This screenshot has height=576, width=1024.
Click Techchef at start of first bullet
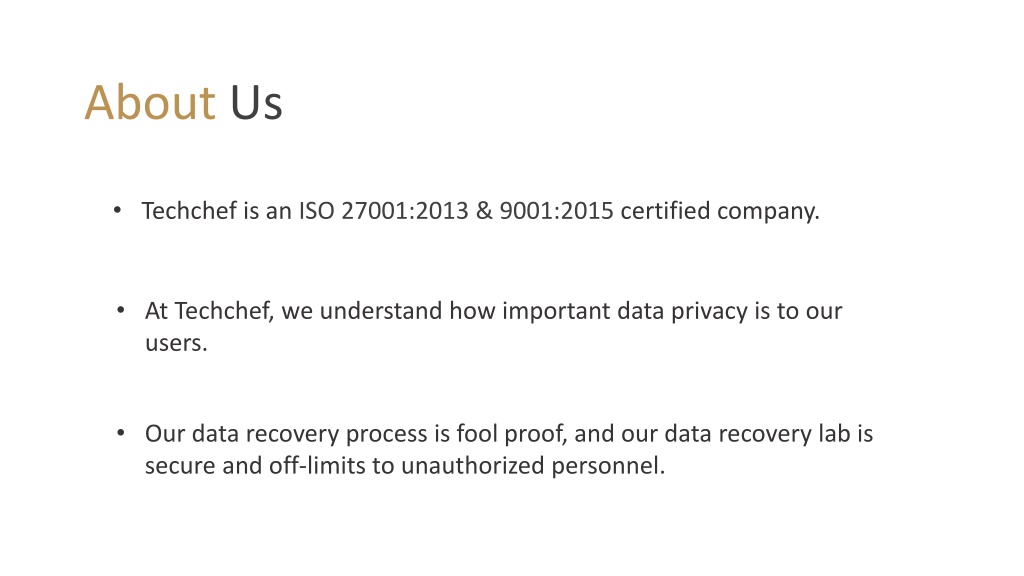pyautogui.click(x=189, y=211)
